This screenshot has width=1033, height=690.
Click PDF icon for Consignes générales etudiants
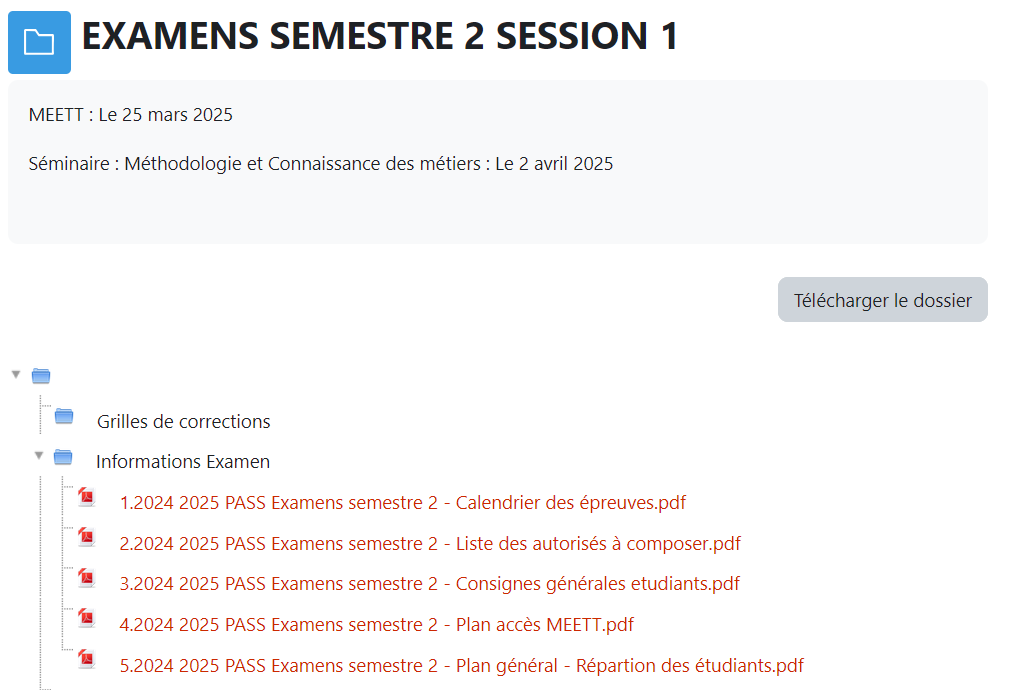[87, 578]
